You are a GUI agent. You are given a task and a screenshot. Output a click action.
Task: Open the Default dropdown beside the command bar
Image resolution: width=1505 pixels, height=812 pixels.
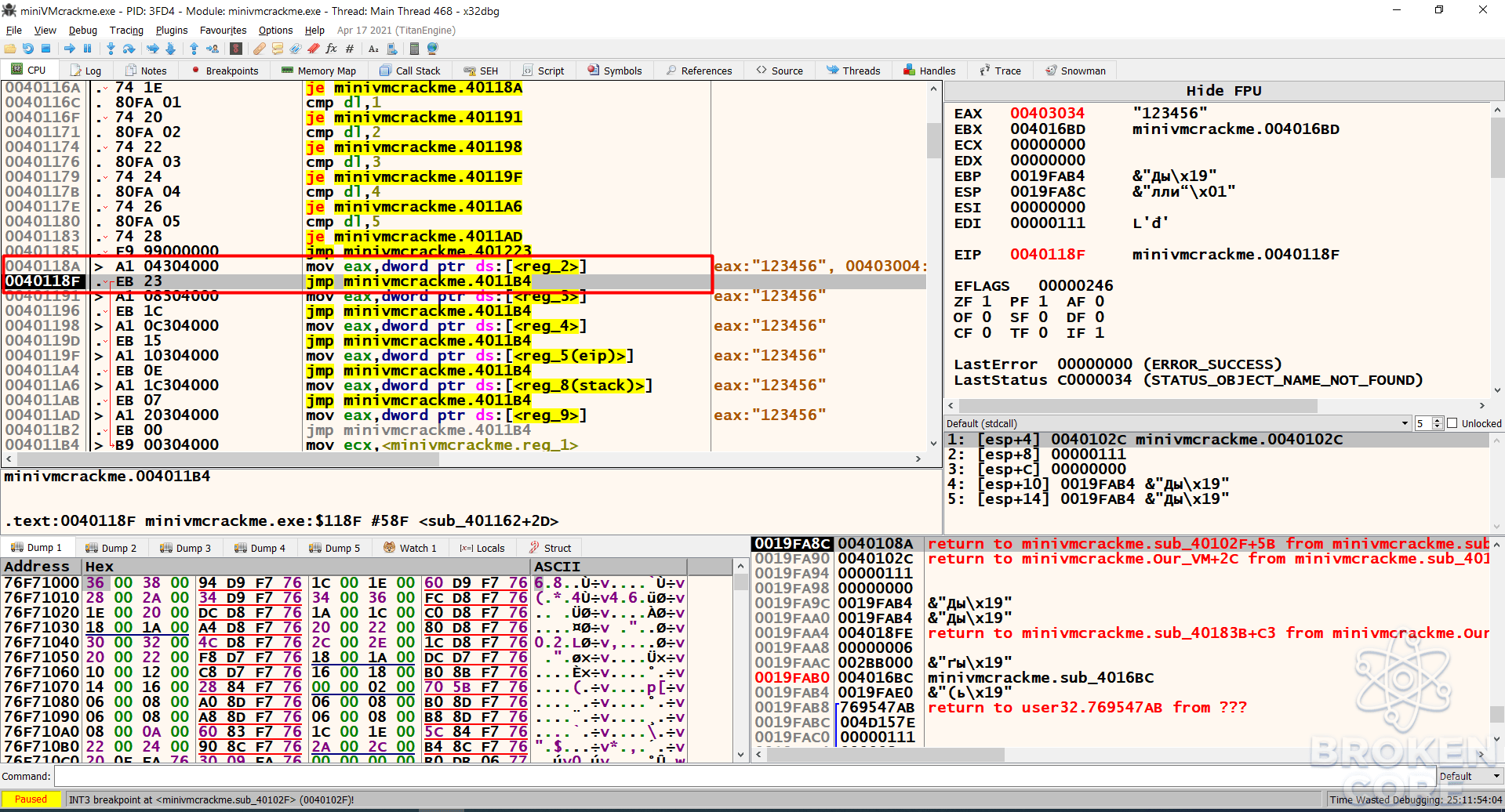coord(1470,776)
